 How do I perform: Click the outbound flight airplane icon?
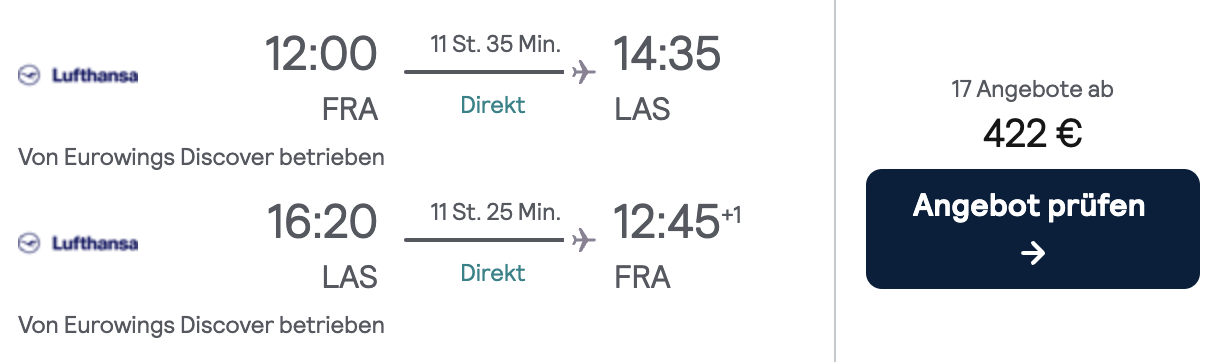583,73
